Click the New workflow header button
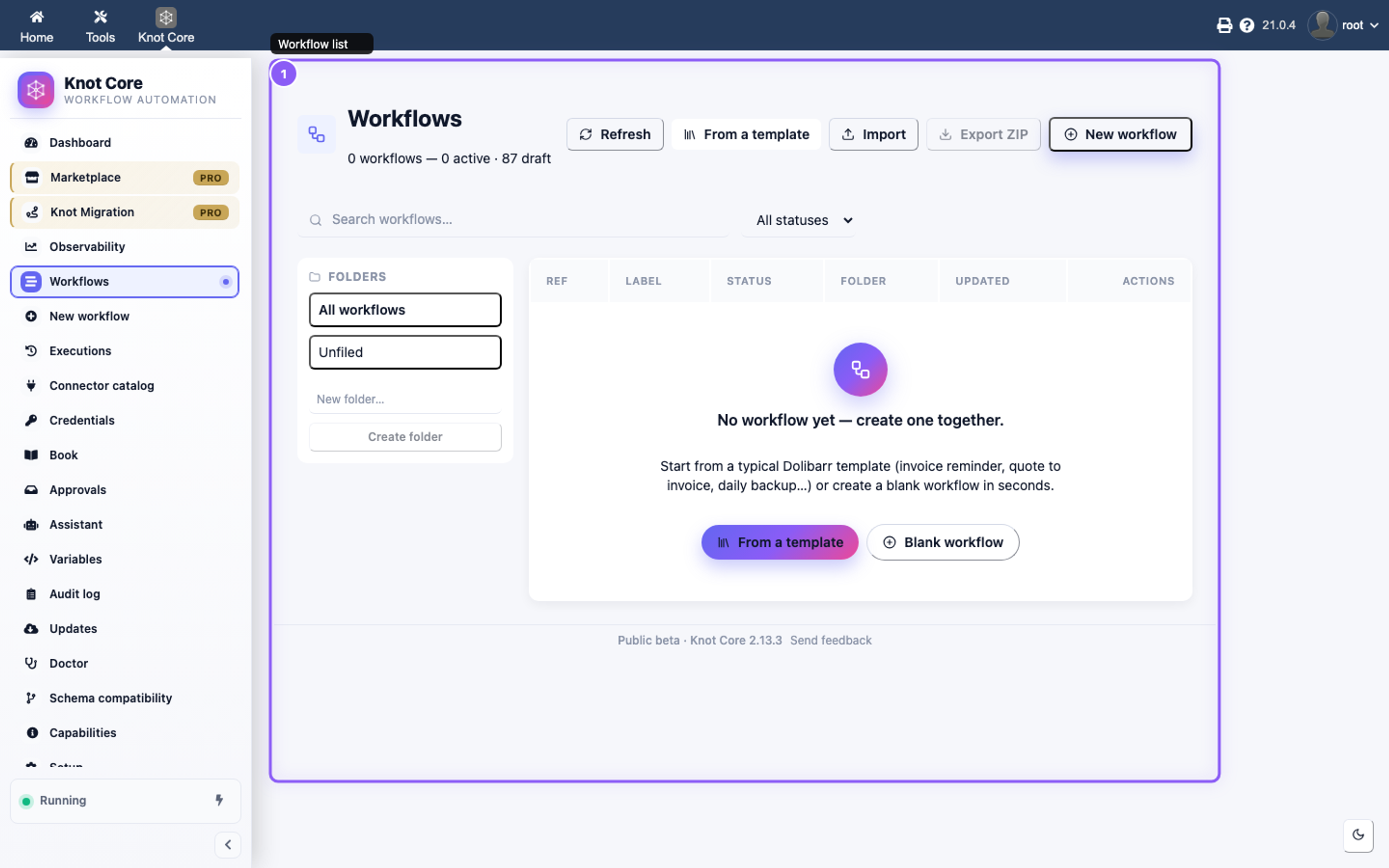1389x868 pixels. (x=1120, y=135)
